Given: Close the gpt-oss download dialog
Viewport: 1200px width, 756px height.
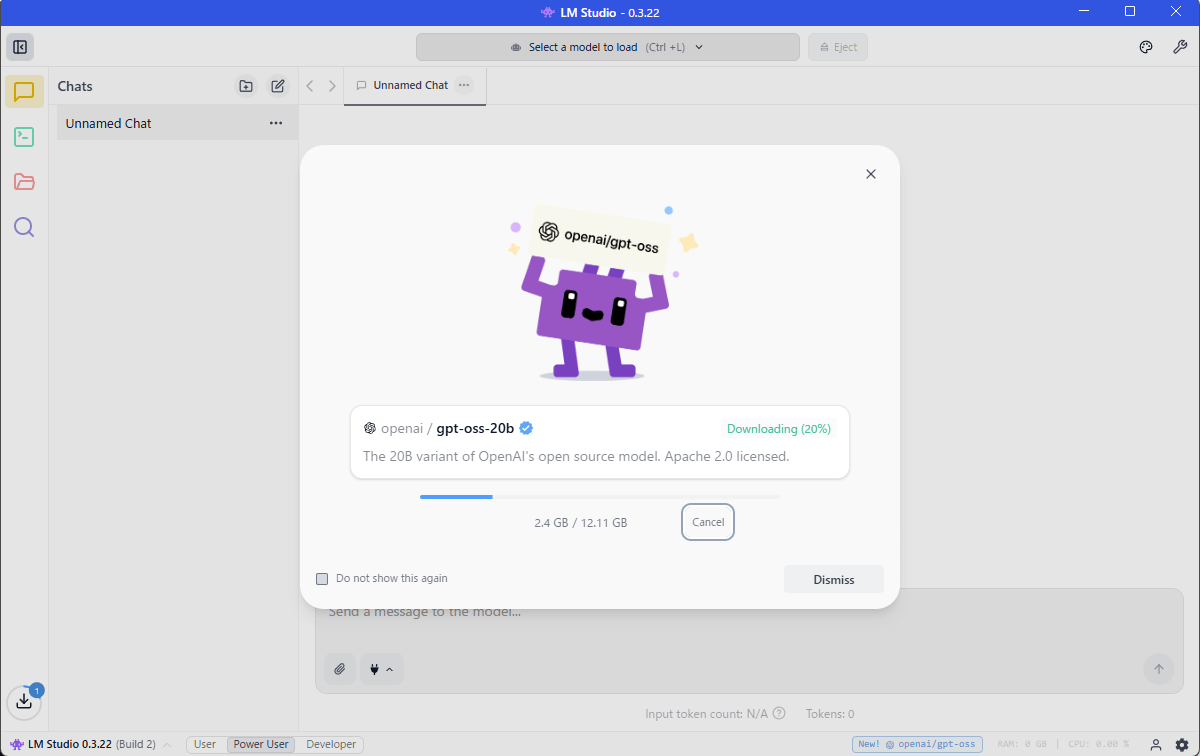Looking at the screenshot, I should (870, 174).
